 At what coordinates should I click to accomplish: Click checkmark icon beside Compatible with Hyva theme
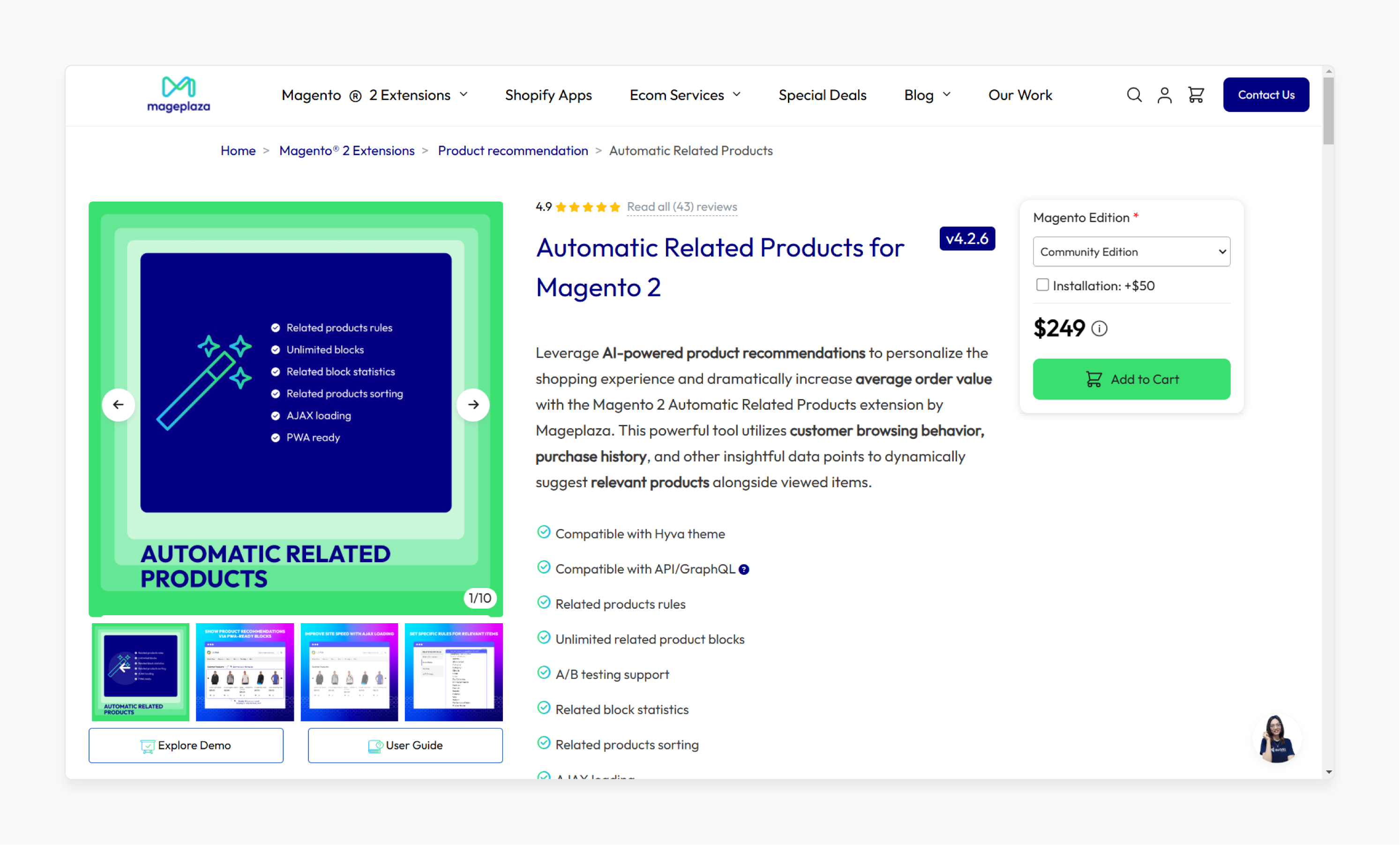tap(544, 532)
